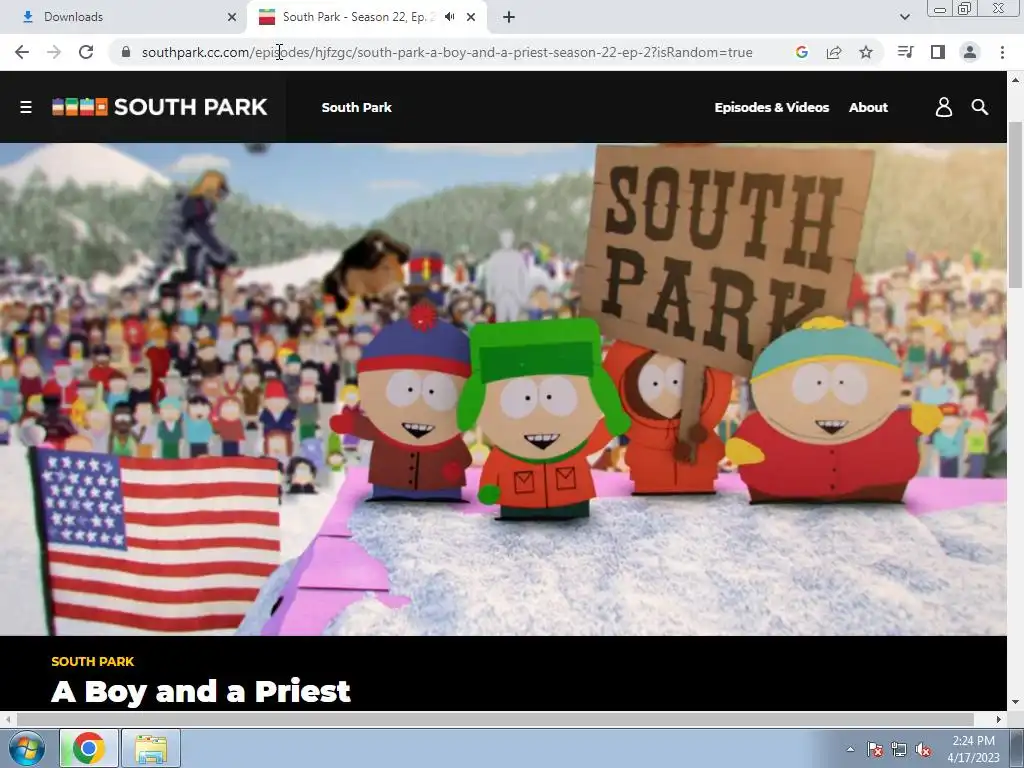The image size is (1024, 768).
Task: Click horizontal scrollbar right arrow
Action: (999, 719)
